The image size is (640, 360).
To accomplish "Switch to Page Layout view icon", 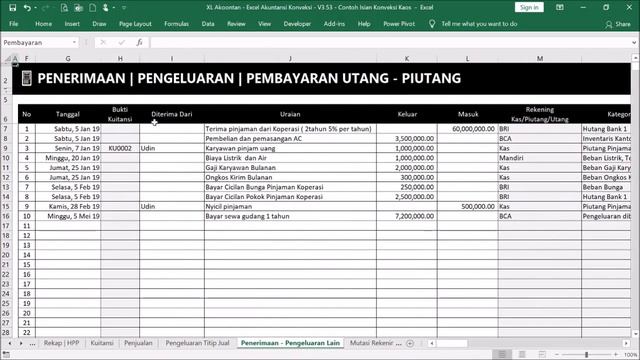I will click(522, 354).
